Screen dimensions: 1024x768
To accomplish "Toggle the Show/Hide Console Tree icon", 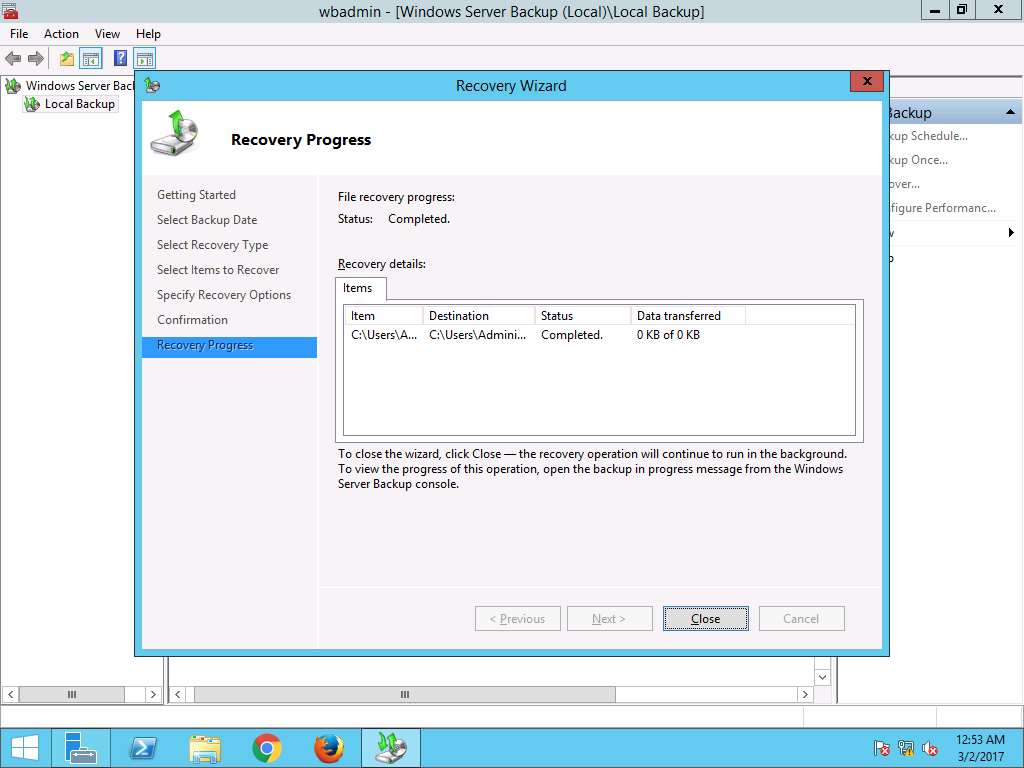I will 91,59.
